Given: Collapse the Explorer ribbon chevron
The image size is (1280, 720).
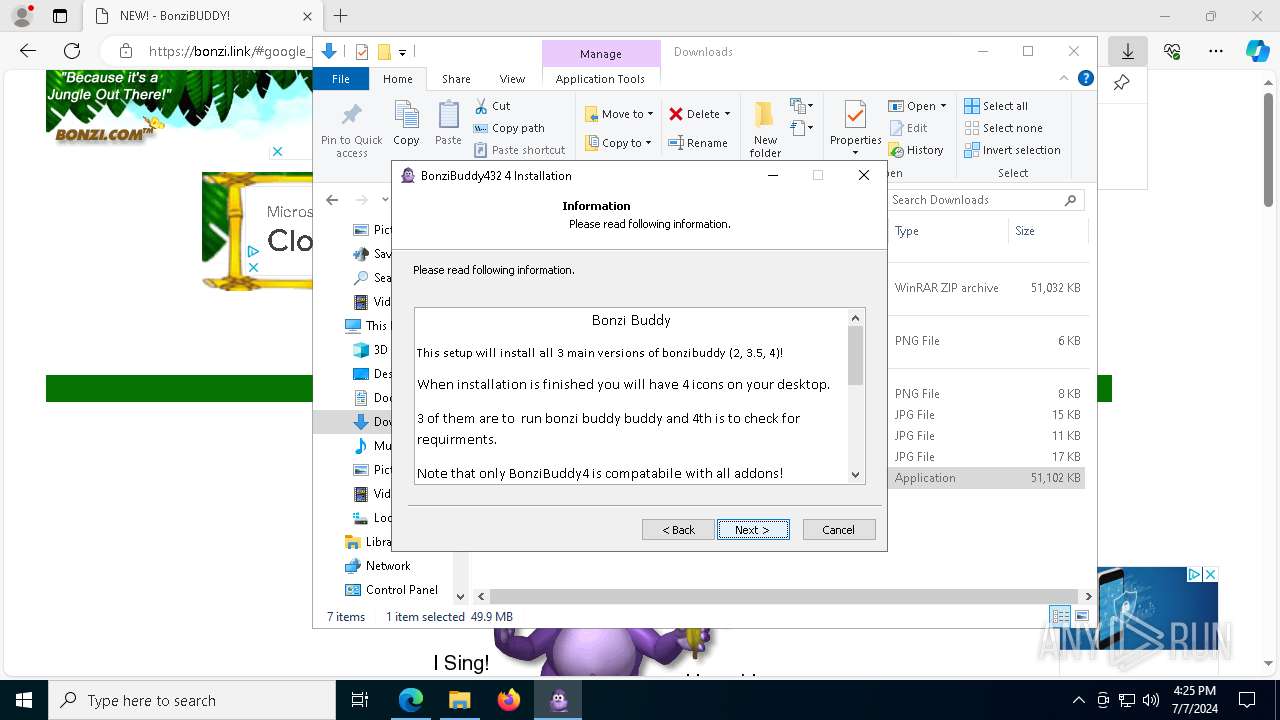Looking at the screenshot, I should click(1064, 78).
